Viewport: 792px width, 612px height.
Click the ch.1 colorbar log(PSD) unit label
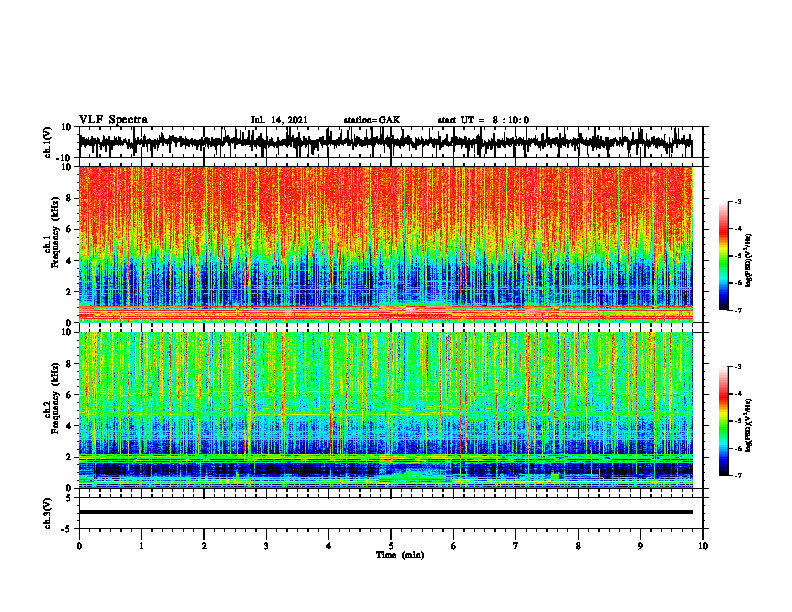749,261
